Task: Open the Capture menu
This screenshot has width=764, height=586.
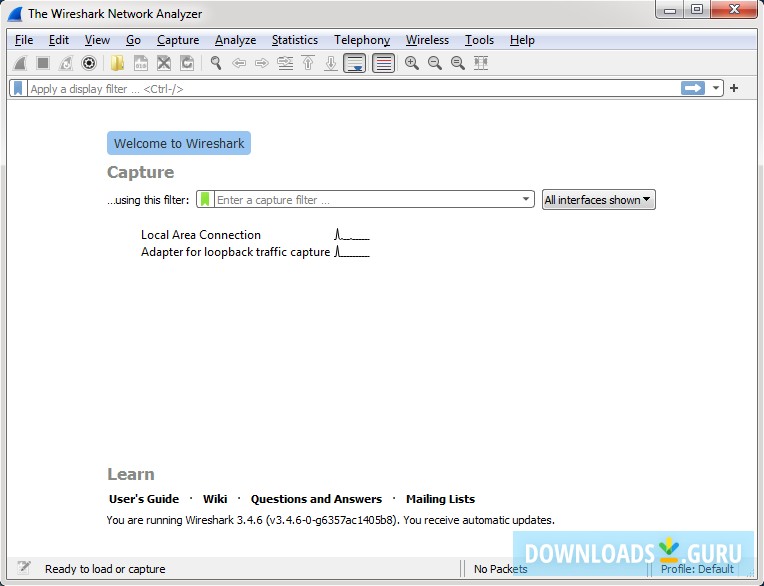Action: coord(178,40)
